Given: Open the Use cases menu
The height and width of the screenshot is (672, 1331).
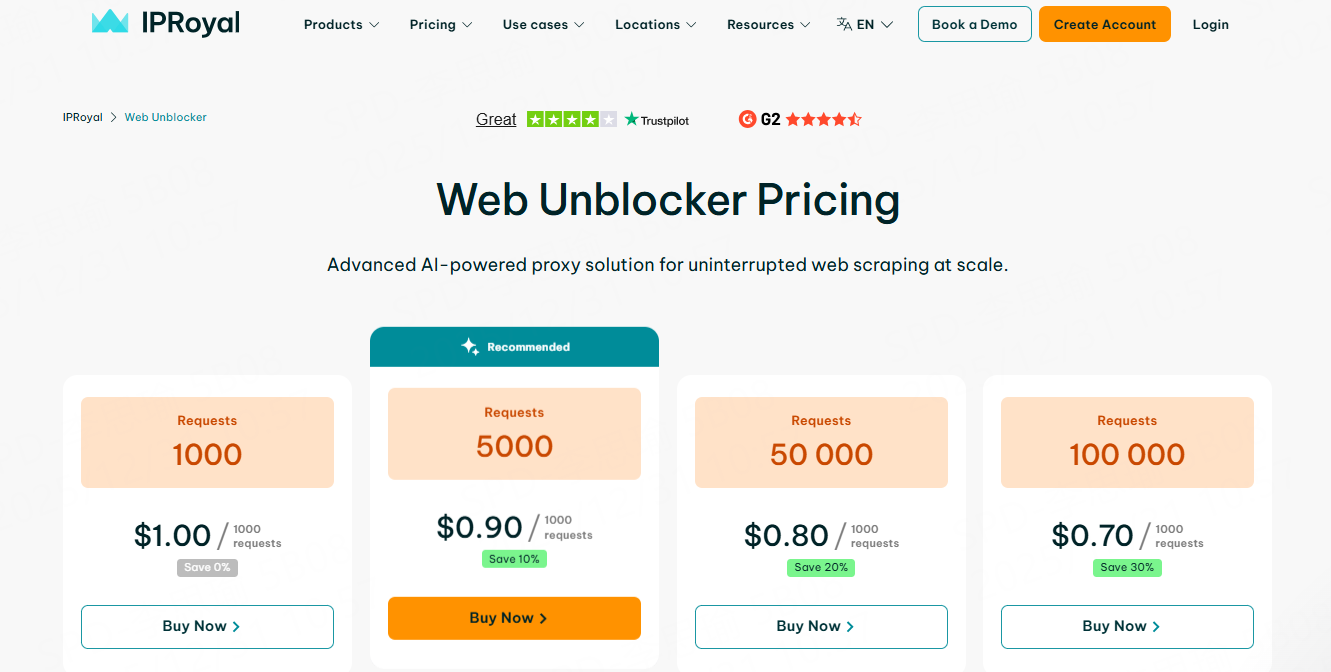Looking at the screenshot, I should click(543, 24).
